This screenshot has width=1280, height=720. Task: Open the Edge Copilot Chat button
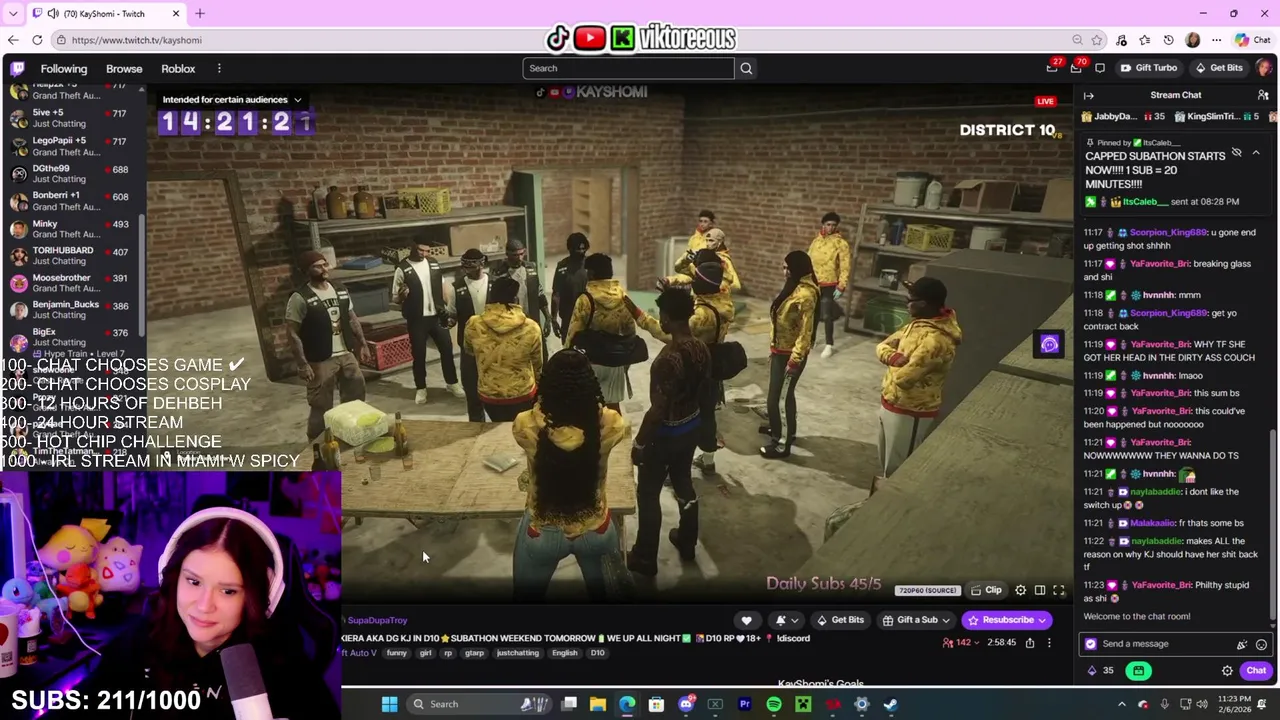coord(1253,40)
